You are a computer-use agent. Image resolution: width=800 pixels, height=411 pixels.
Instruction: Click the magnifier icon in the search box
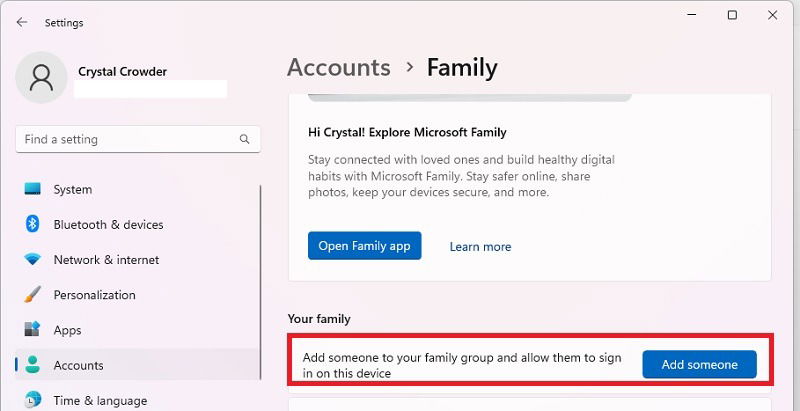[244, 139]
